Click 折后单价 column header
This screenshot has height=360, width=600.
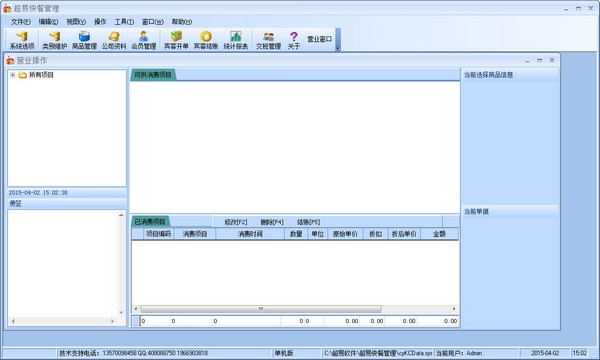[404, 234]
